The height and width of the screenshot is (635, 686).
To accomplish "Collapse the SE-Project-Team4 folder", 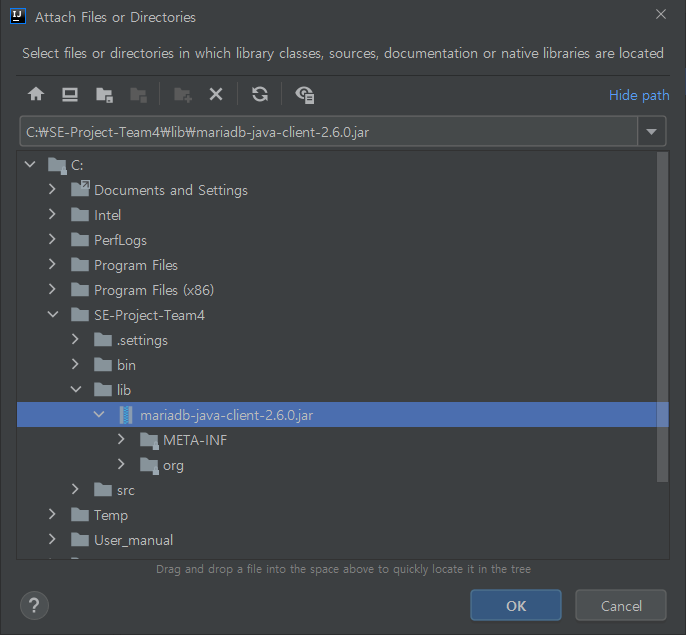I will [x=53, y=314].
